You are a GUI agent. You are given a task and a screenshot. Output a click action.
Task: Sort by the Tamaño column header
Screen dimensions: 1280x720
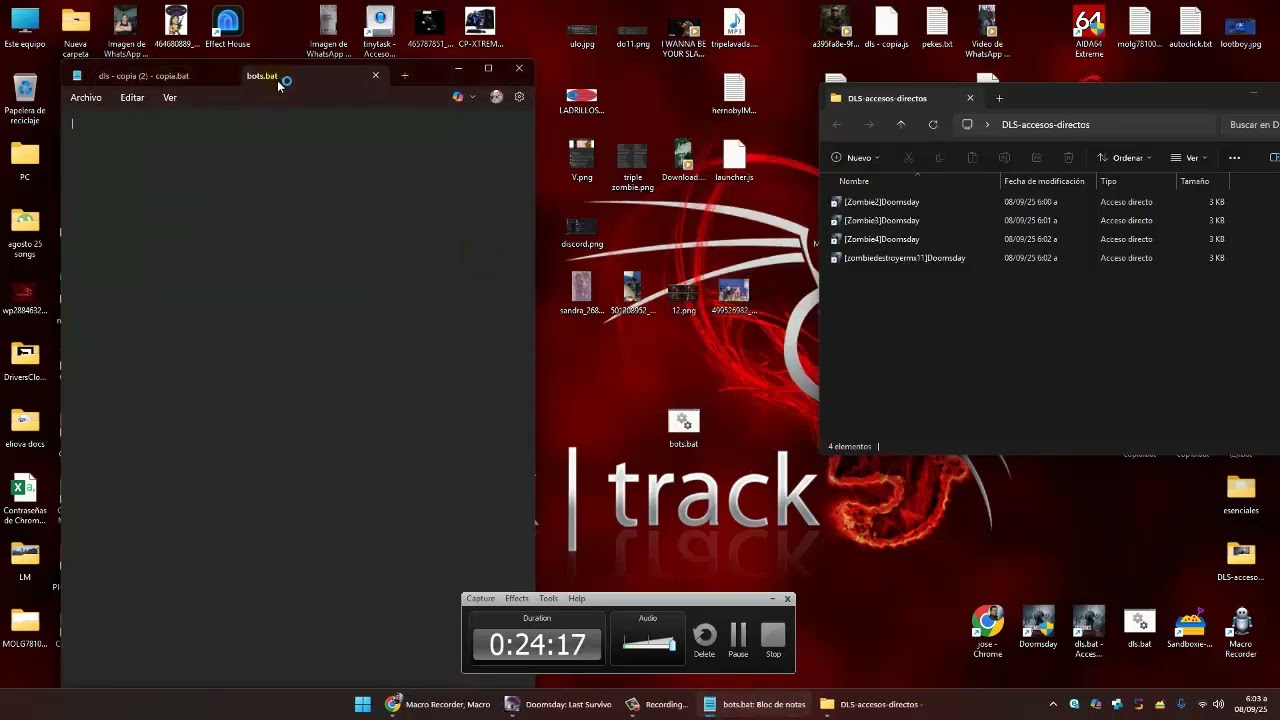tap(1194, 181)
